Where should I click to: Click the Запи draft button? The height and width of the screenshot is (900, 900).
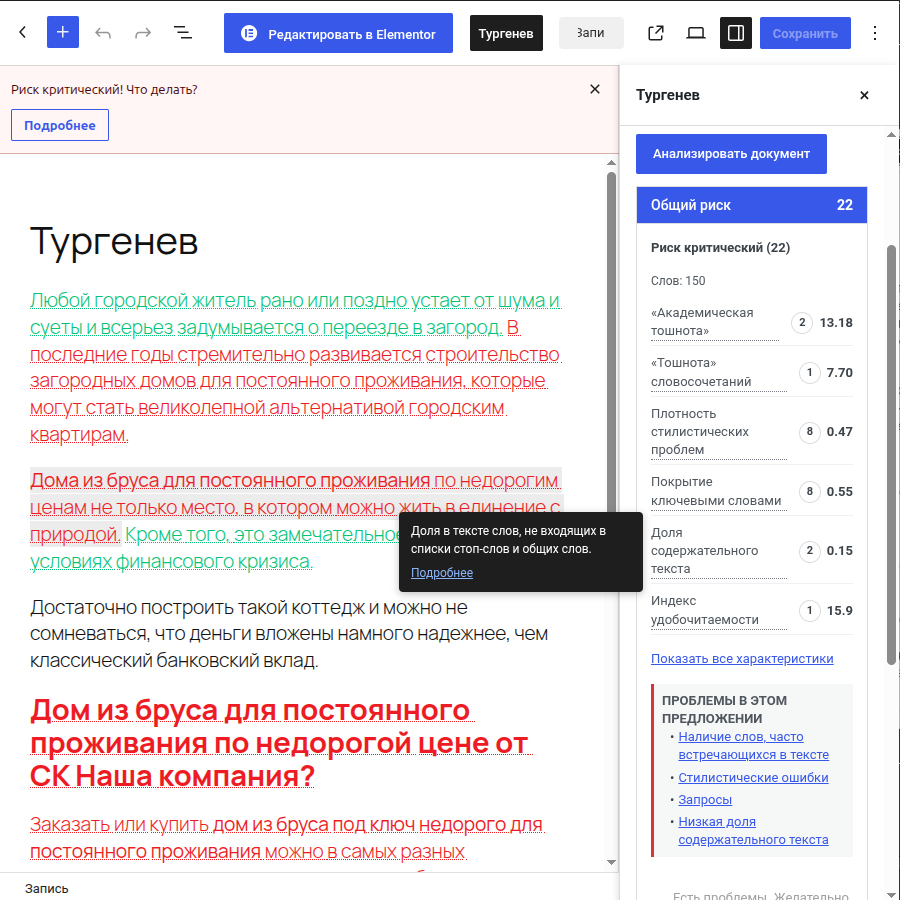pos(591,33)
